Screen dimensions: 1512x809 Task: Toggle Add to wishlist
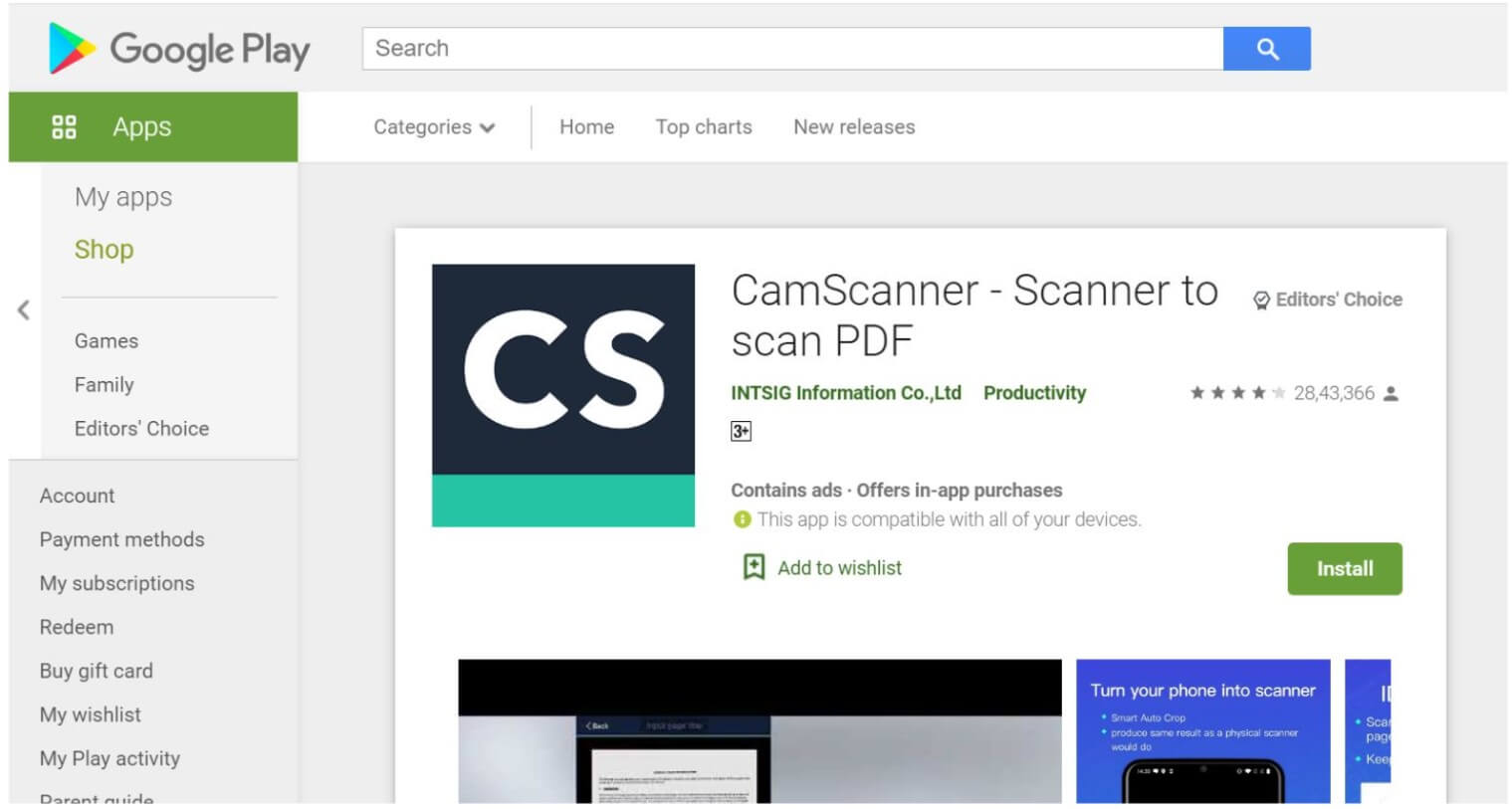841,567
